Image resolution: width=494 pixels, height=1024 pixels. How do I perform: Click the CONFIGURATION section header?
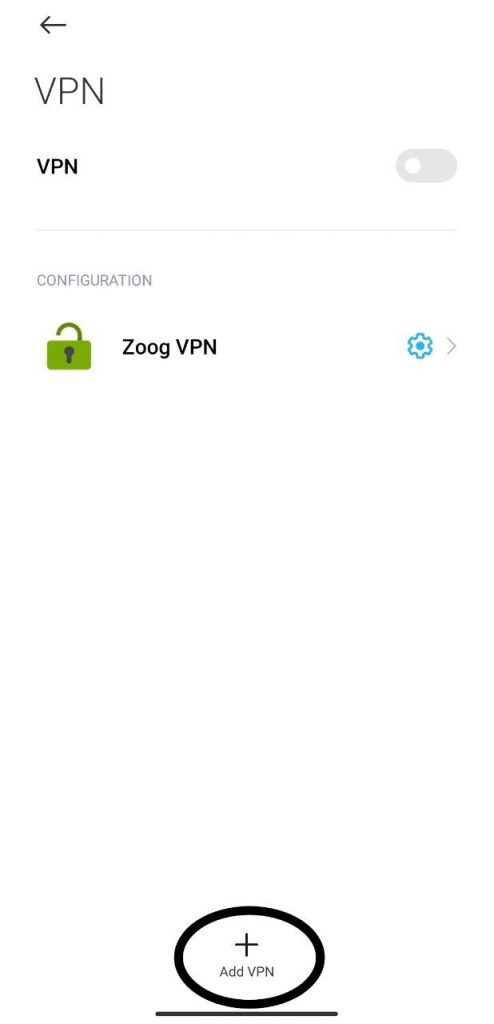pyautogui.click(x=94, y=280)
